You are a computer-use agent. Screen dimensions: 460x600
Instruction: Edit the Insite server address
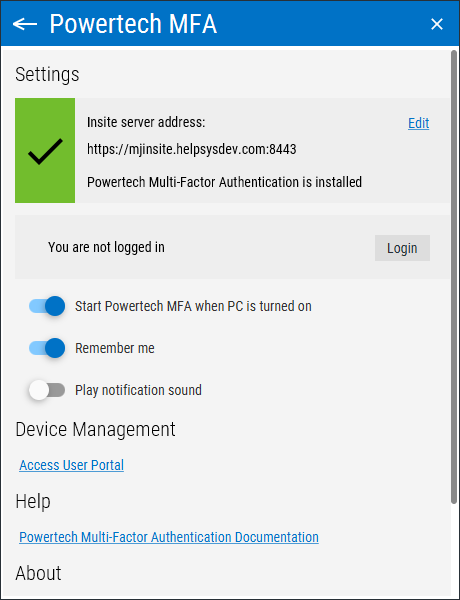coord(418,123)
